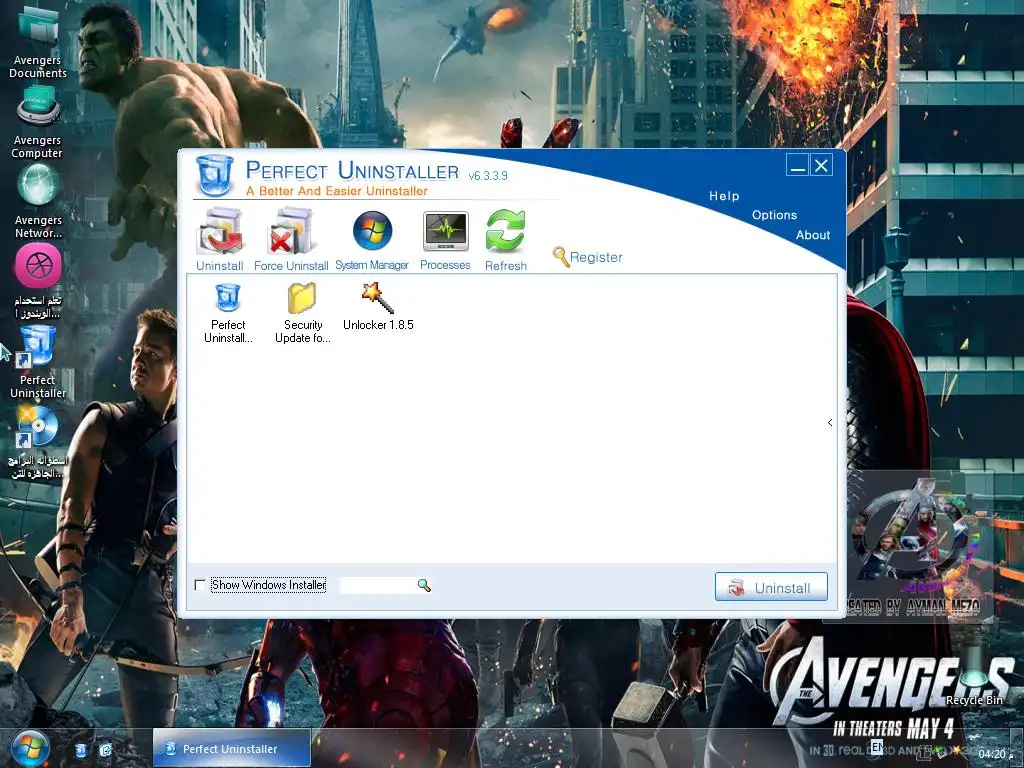
Task: Select the pink dribbble-style desktop icon
Action: tap(38, 281)
